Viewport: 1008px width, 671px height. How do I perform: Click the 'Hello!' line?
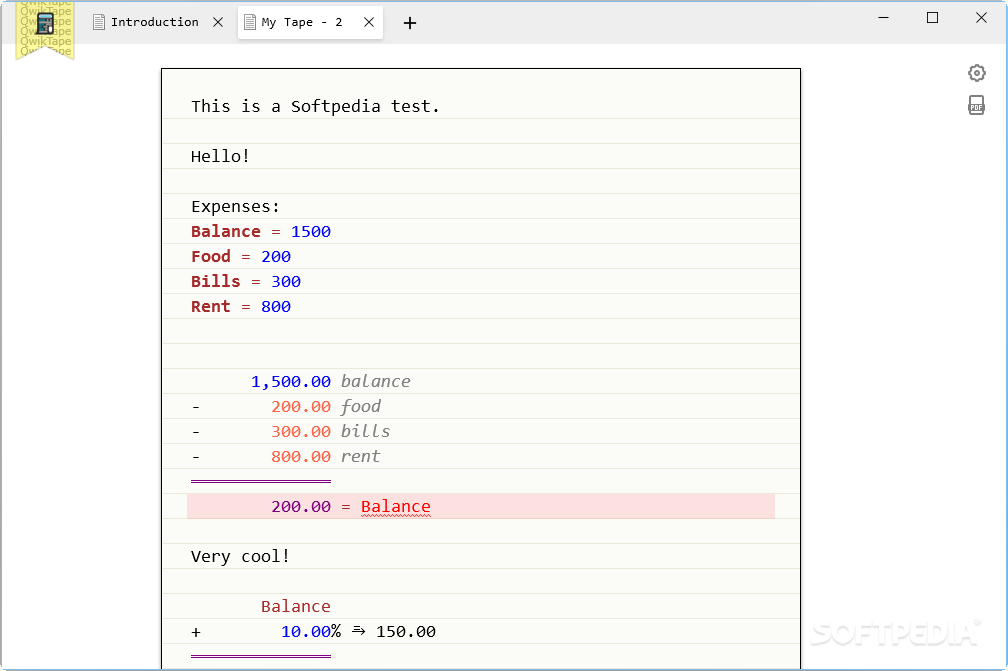point(220,156)
